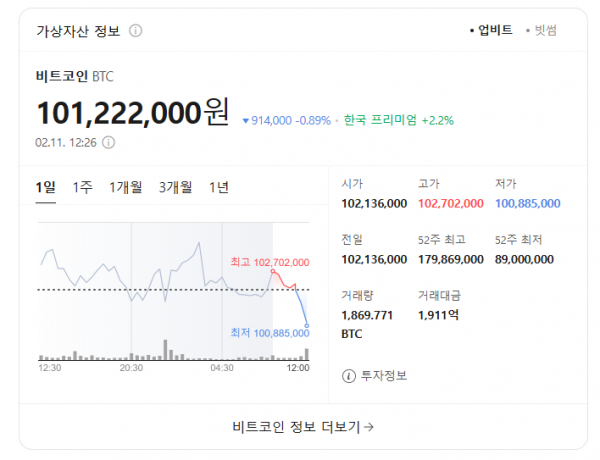Click info icon next to timestamp 02.11. 12:26

109,142
